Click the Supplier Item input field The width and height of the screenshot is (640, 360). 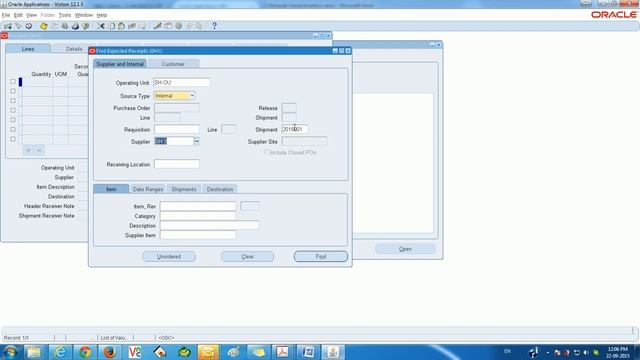click(198, 235)
